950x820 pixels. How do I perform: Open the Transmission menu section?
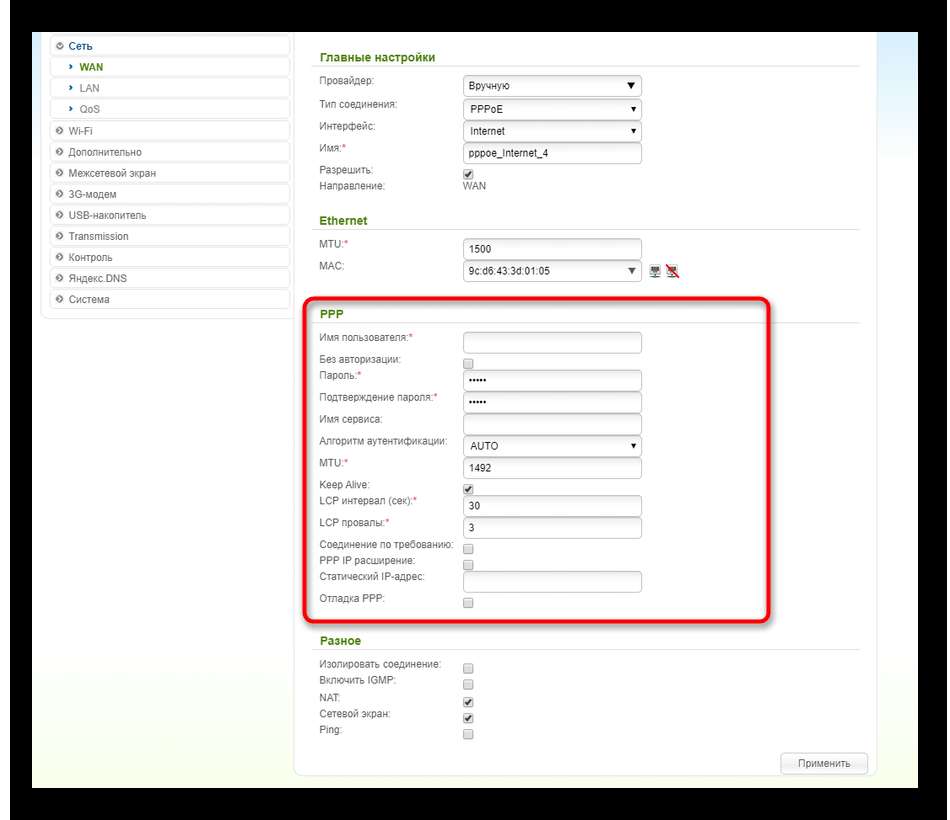[170, 236]
